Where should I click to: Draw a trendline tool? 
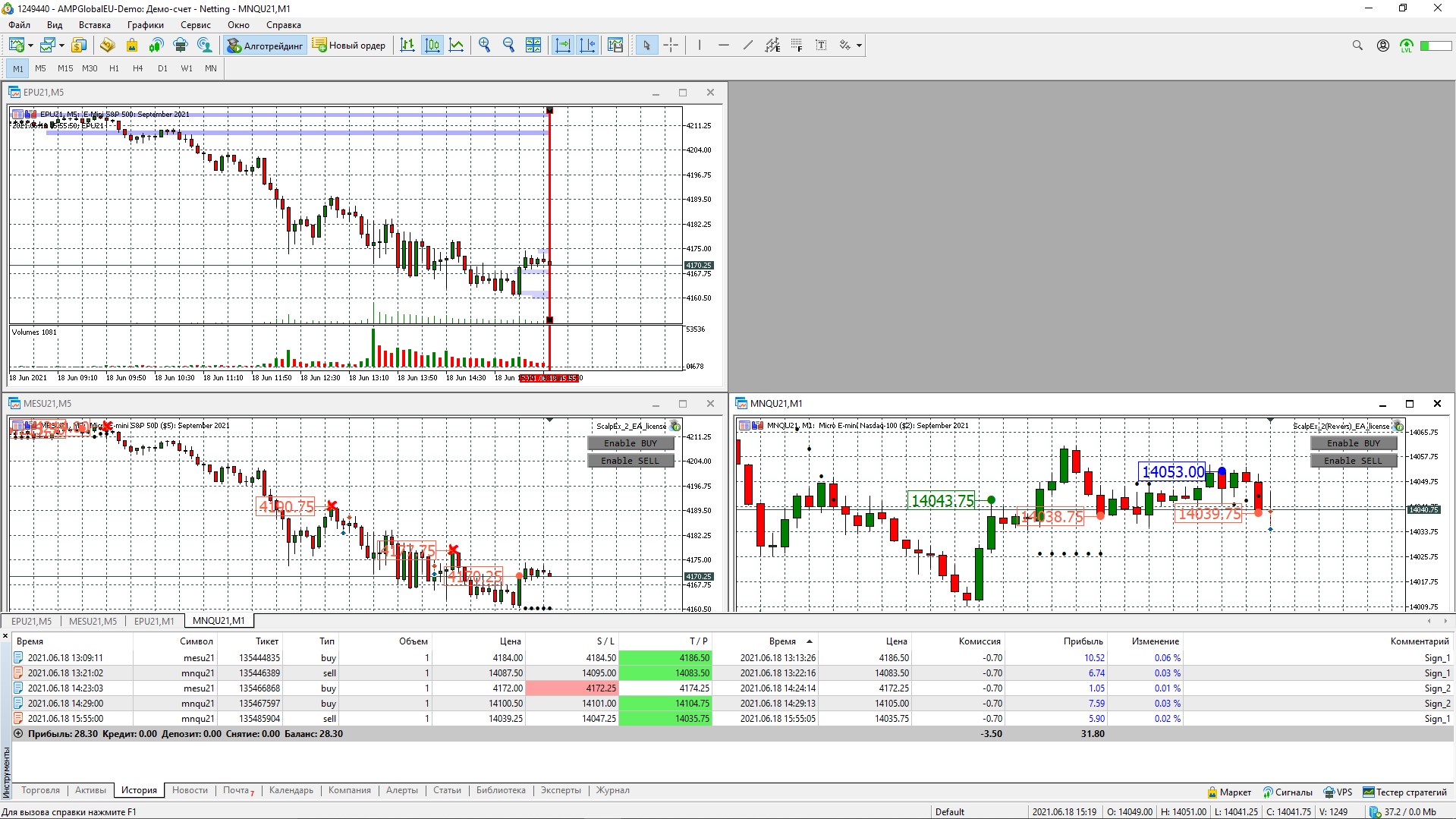[x=748, y=46]
